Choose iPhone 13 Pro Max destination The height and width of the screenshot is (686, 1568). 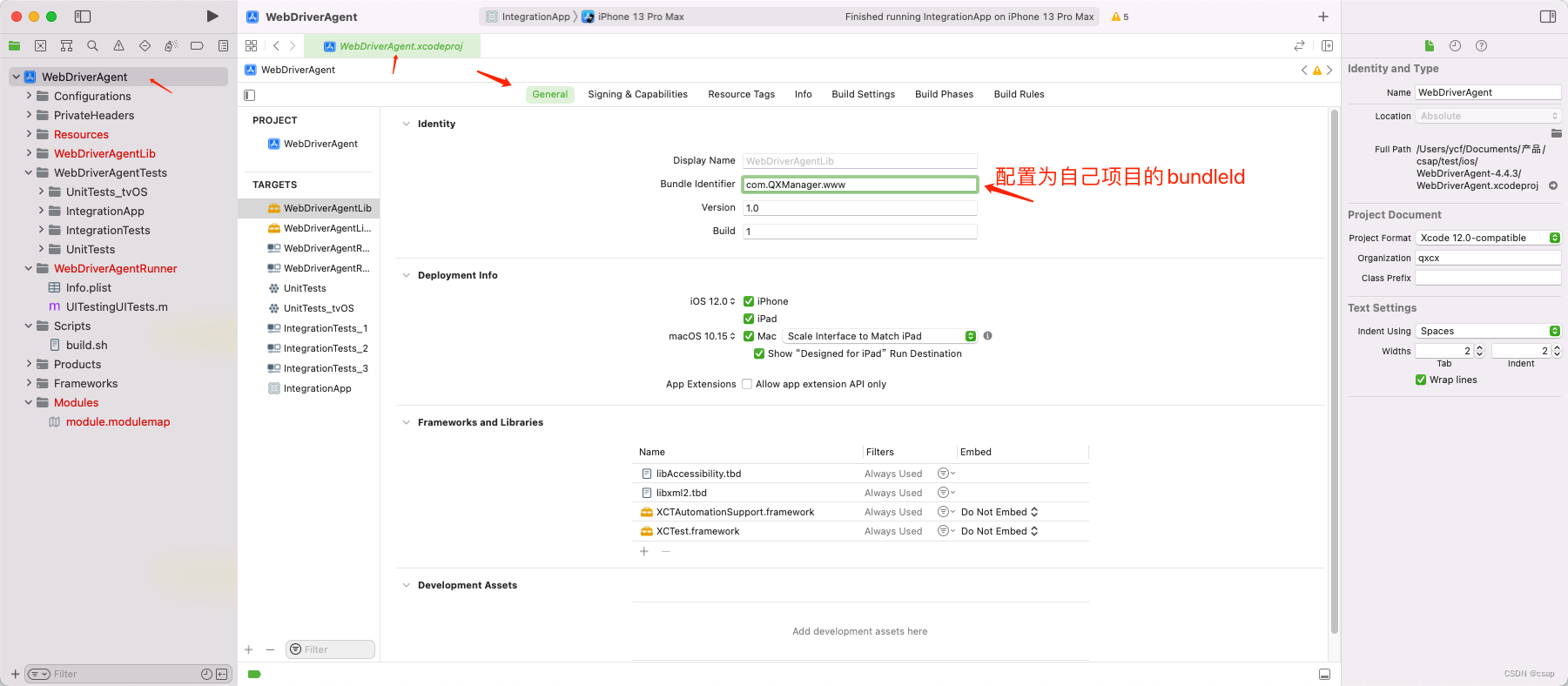tap(633, 17)
